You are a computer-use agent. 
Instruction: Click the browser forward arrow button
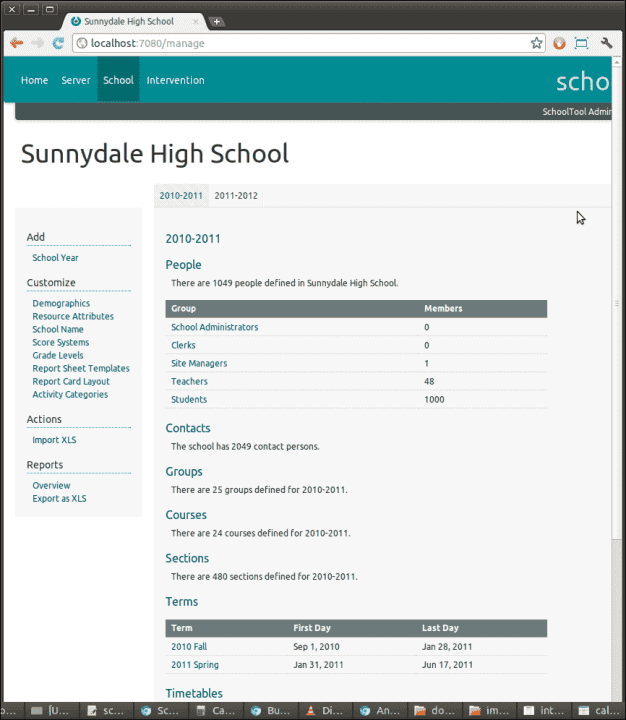[x=38, y=43]
